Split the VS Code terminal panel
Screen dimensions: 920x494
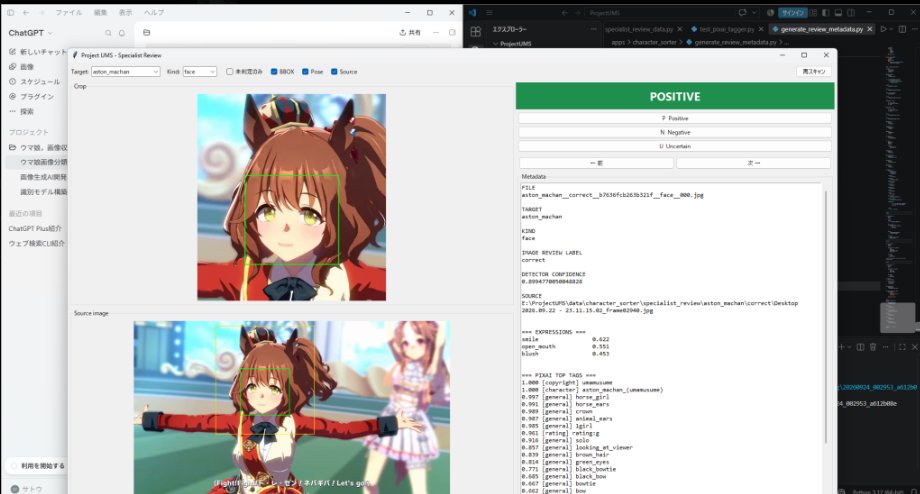click(860, 347)
